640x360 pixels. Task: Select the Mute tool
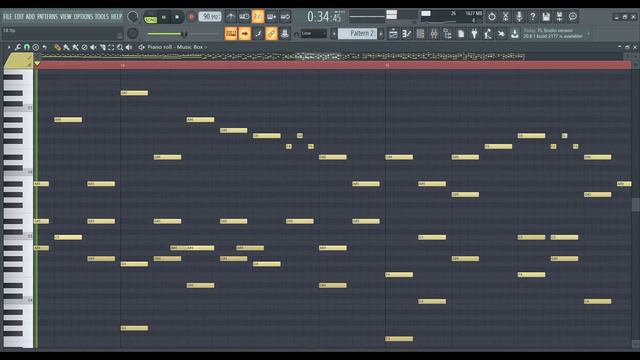pyautogui.click(x=93, y=47)
